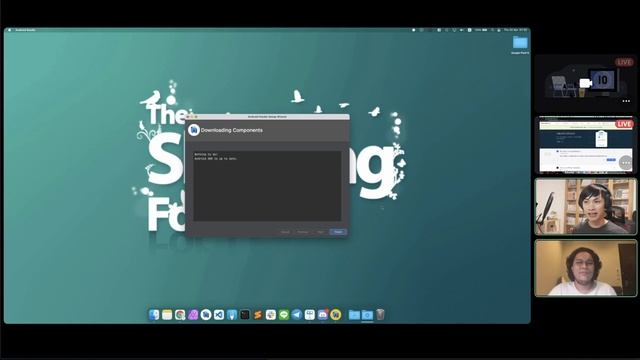The width and height of the screenshot is (640, 360).
Task: Open the Android Studio menu bar item
Action: [x=26, y=30]
